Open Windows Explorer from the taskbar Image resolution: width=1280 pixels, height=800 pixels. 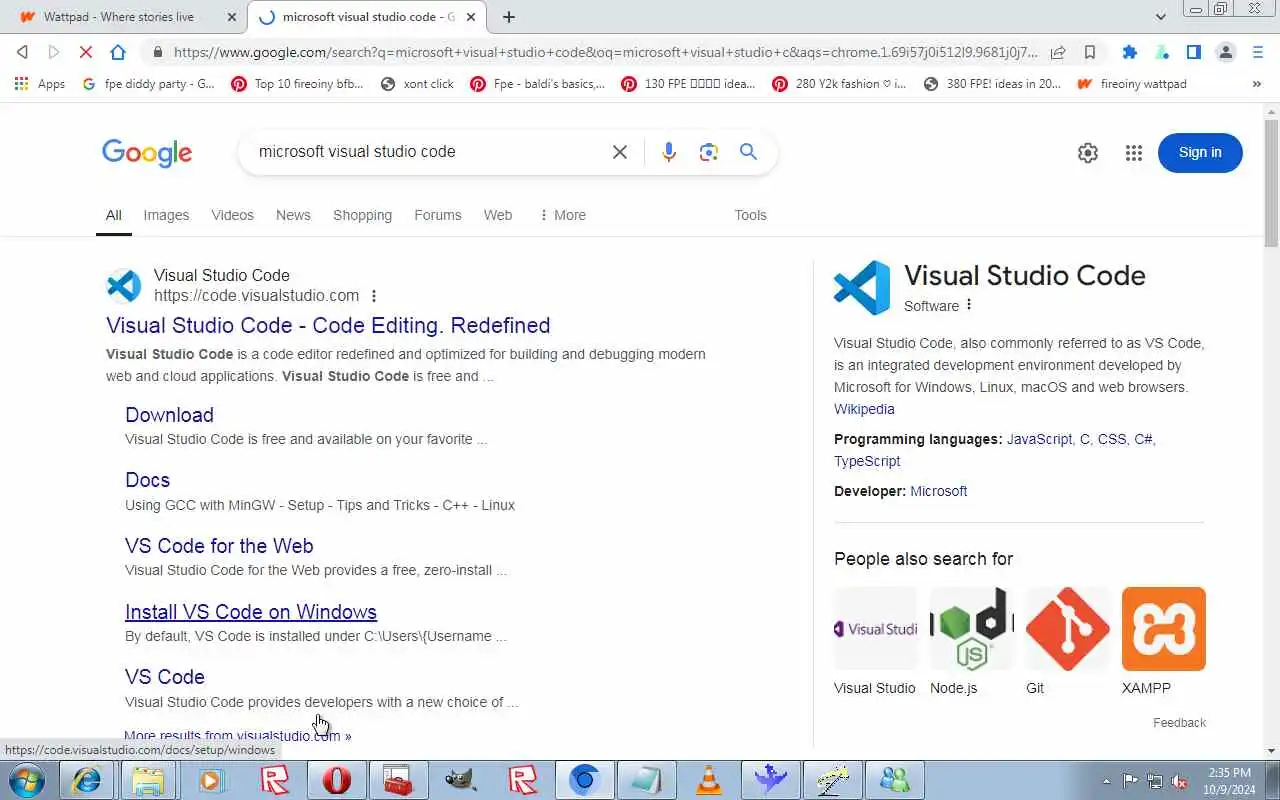[x=148, y=780]
